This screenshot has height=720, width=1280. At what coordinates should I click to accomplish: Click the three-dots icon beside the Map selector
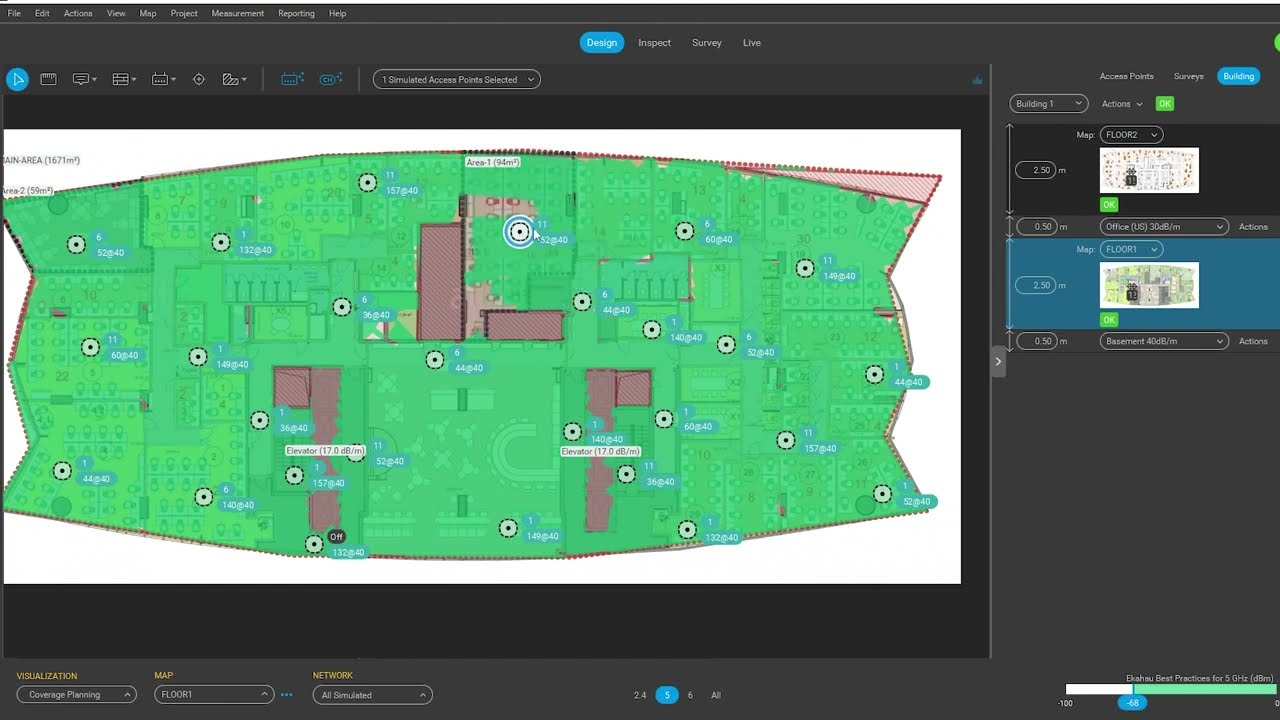click(x=286, y=695)
